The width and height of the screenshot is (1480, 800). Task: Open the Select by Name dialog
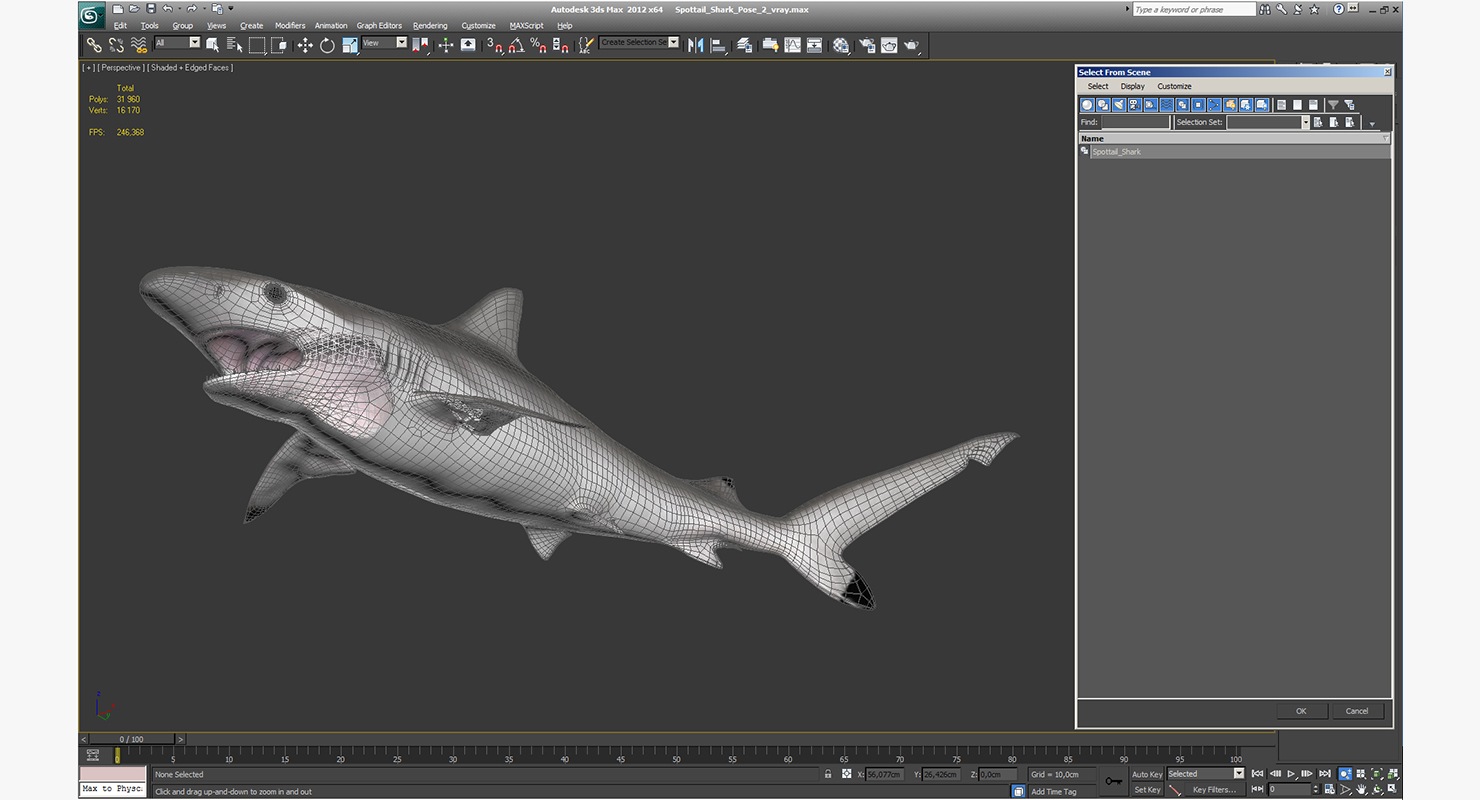[x=234, y=45]
